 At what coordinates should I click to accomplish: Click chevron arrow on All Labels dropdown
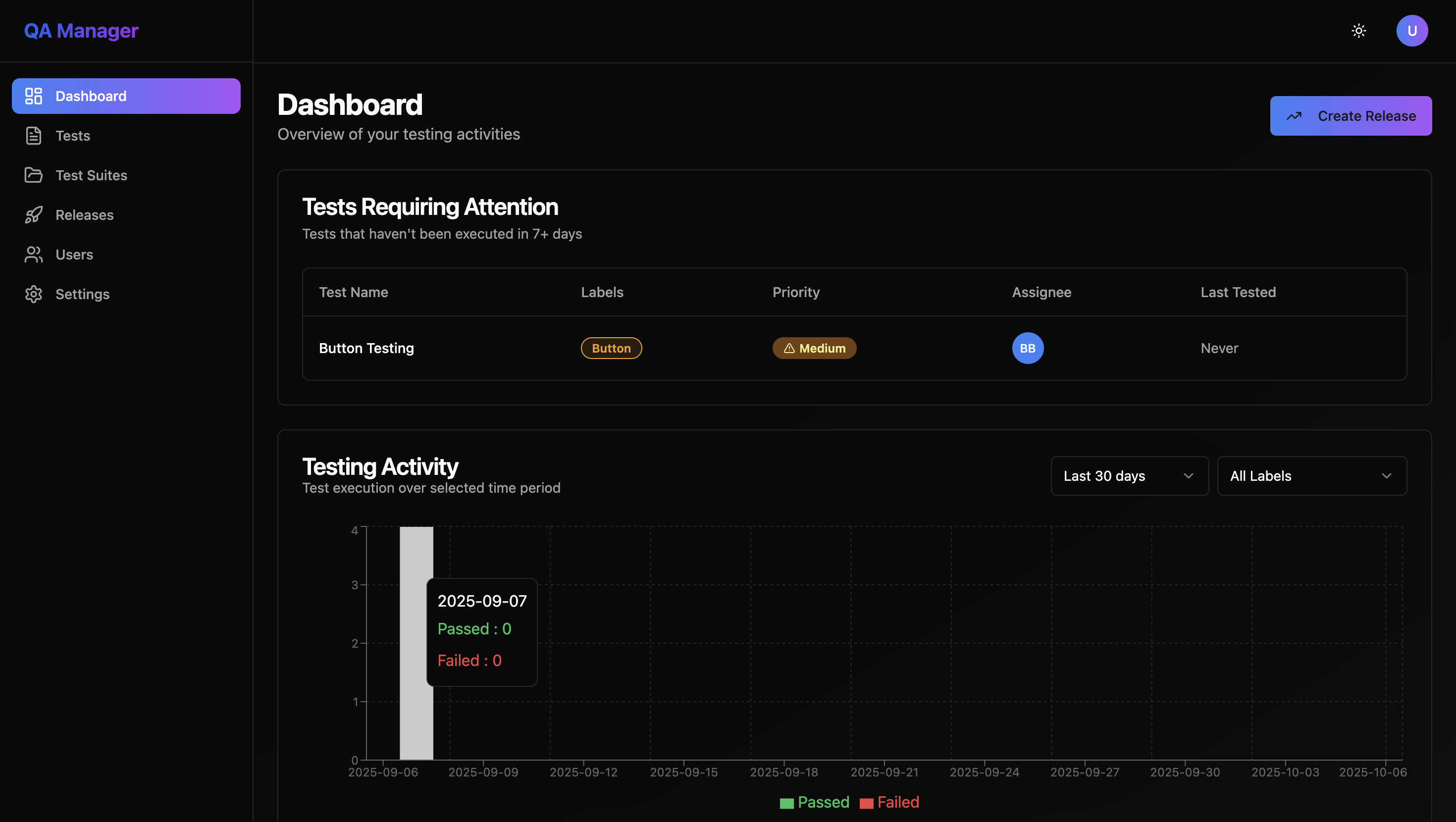coord(1386,476)
